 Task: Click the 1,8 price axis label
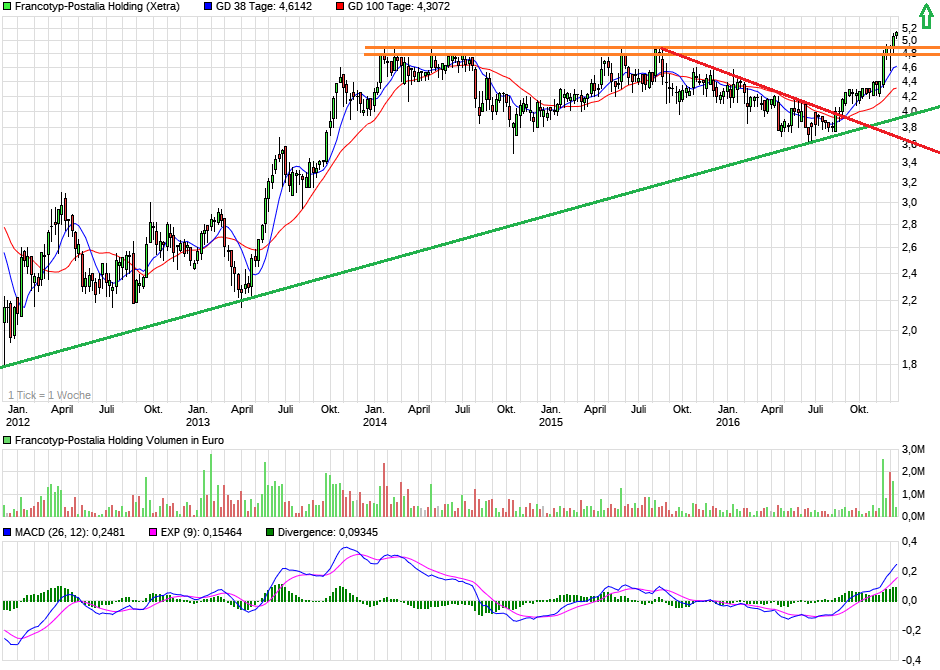click(909, 364)
